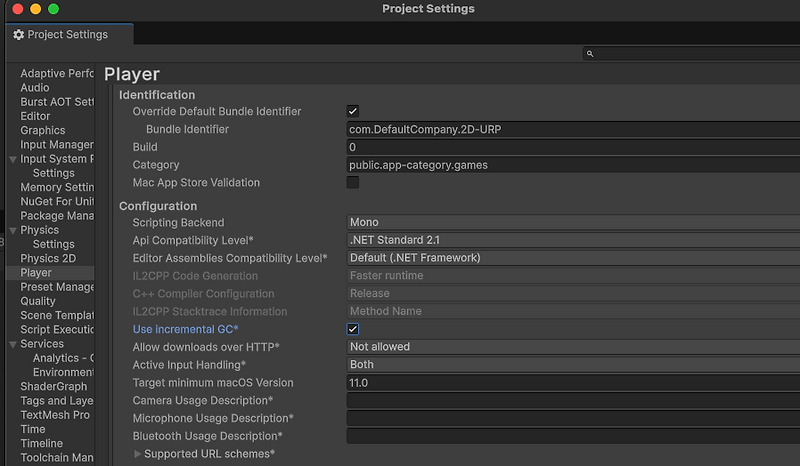Open Api Compatibility Level dropdown
The height and width of the screenshot is (466, 800).
pos(572,240)
